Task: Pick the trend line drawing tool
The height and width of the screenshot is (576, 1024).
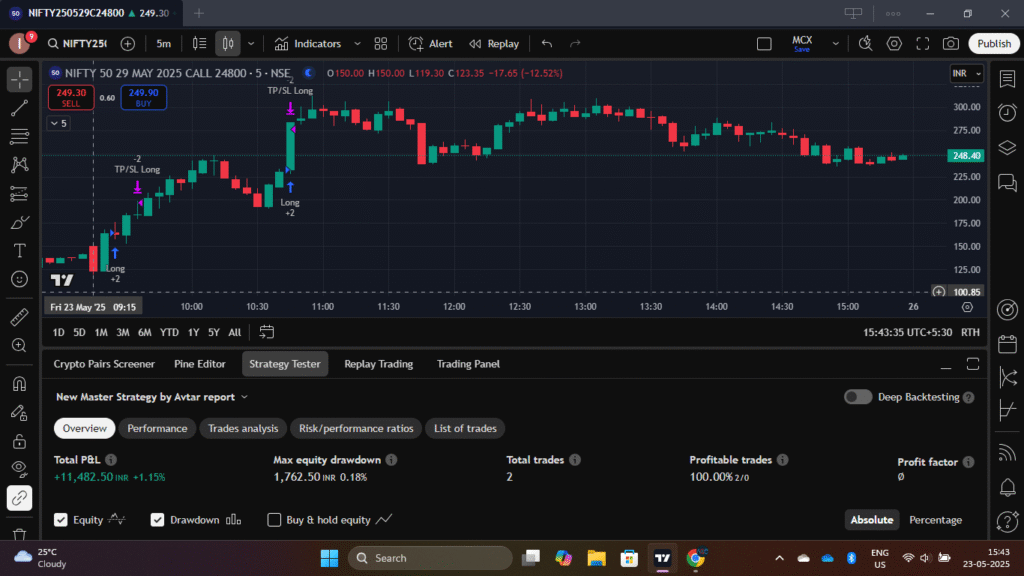Action: tap(20, 108)
